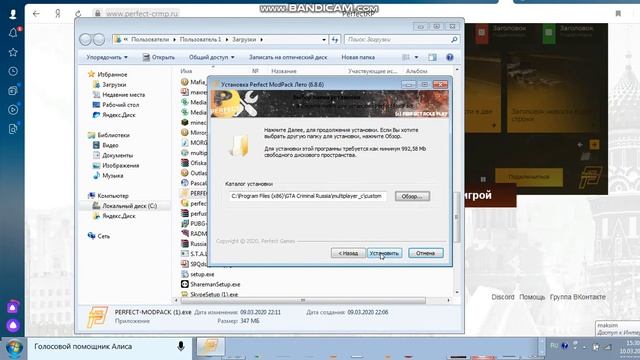Click the Explorer search field Поиск: Загрузки

[x=402, y=40]
